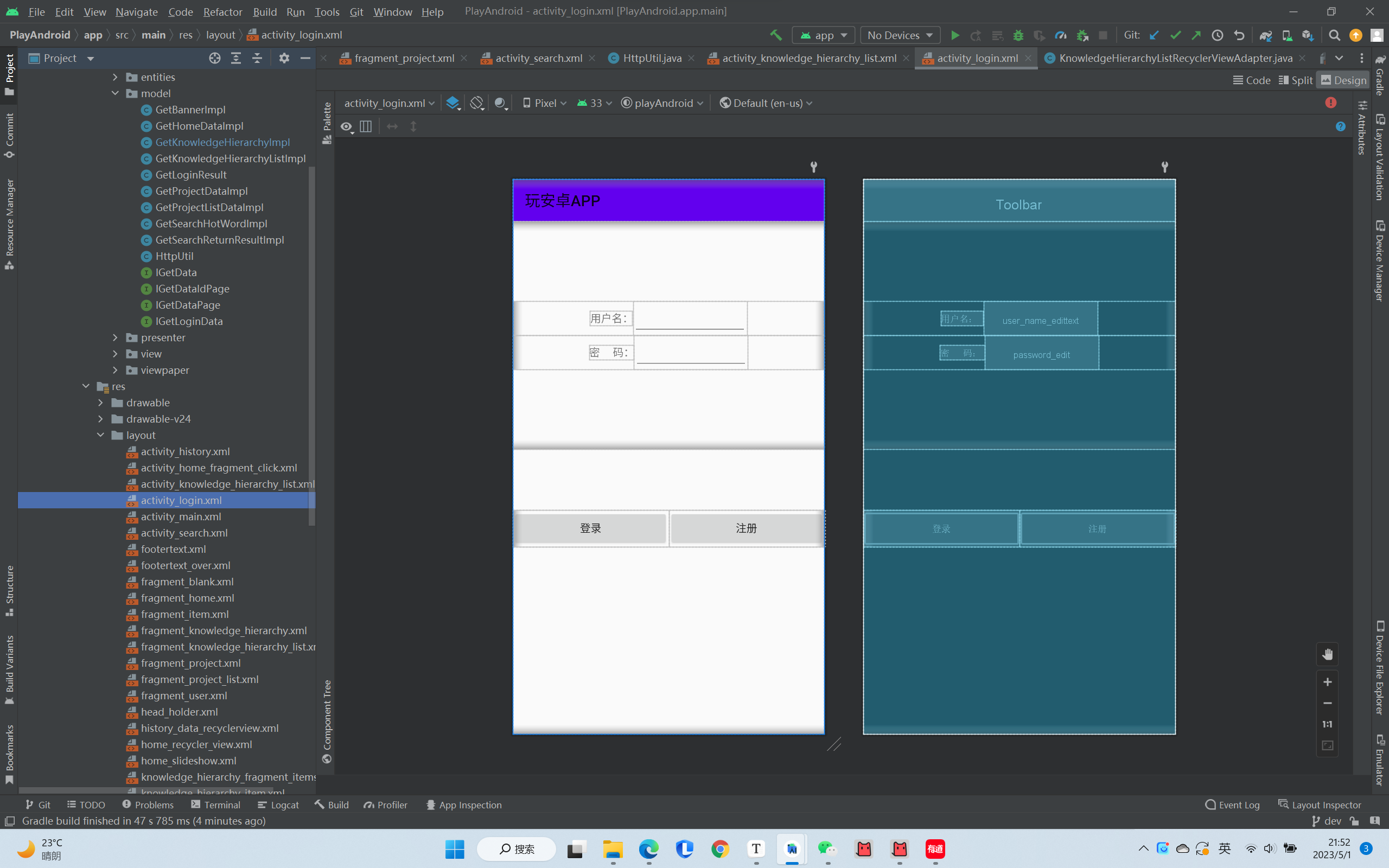Toggle night mode preview icon
Image resolution: width=1389 pixels, height=868 pixels.
[x=500, y=103]
